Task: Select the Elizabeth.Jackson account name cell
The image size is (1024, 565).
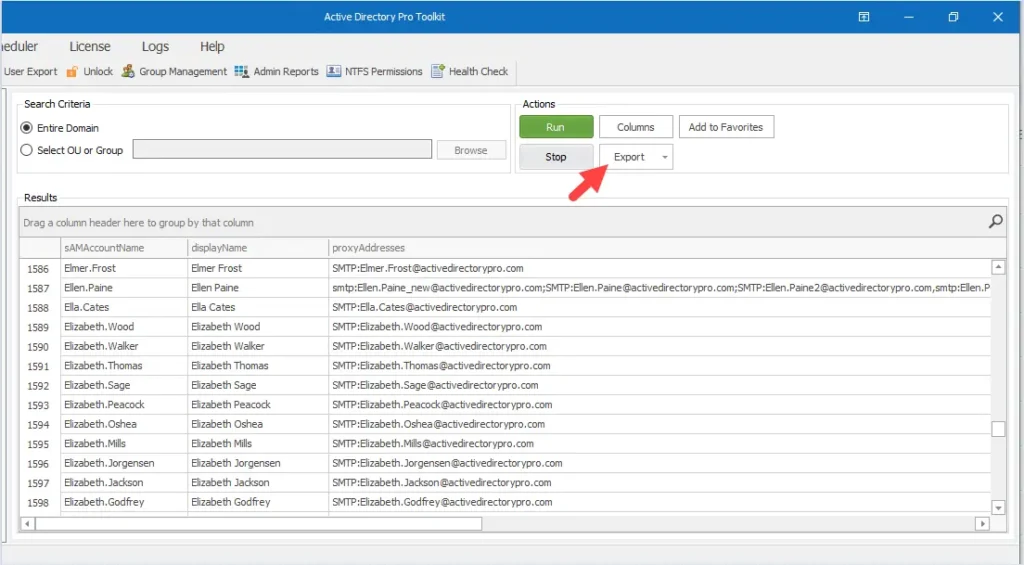Action: point(124,483)
